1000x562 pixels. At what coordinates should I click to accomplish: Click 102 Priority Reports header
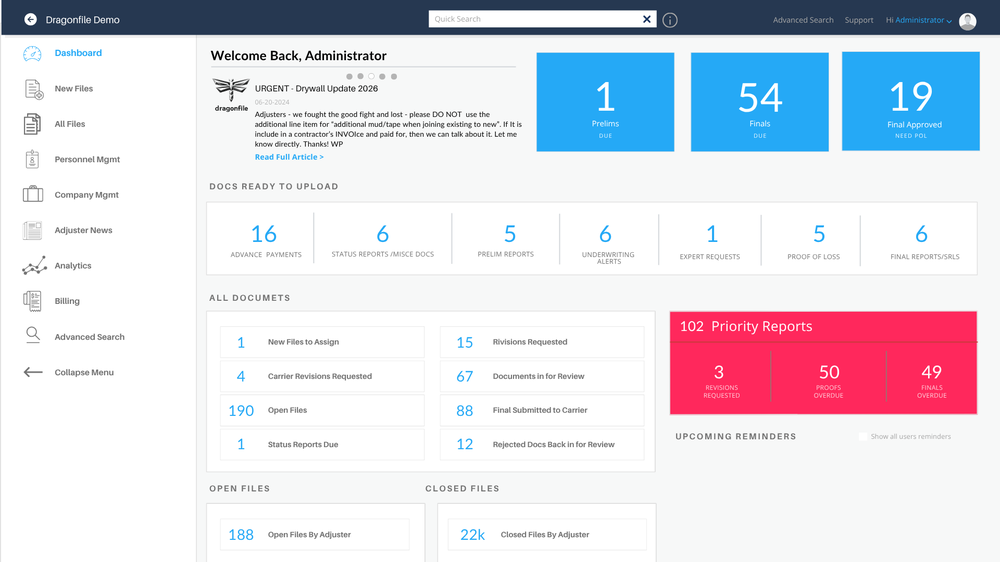coord(823,327)
